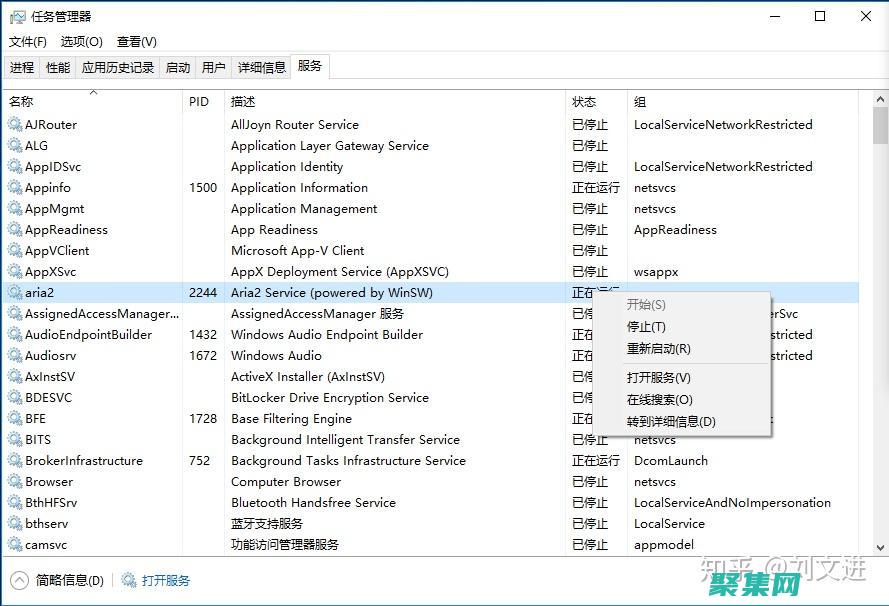Click the aria2 service gear icon
Screen dimensions: 889x606
(x=14, y=292)
